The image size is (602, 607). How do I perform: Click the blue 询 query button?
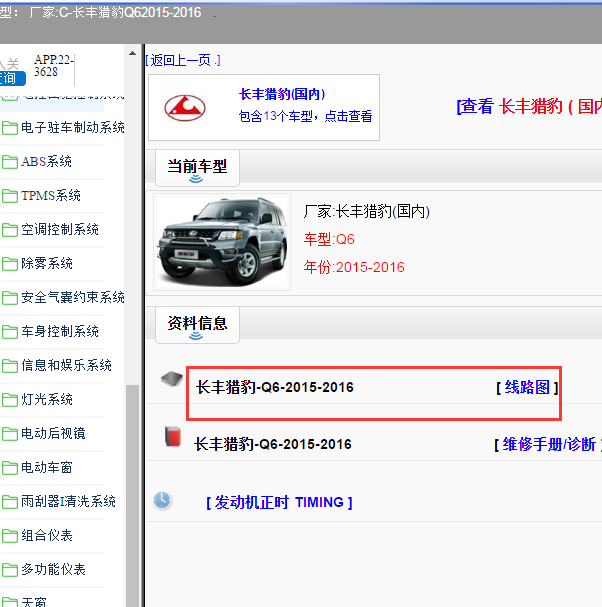12,79
